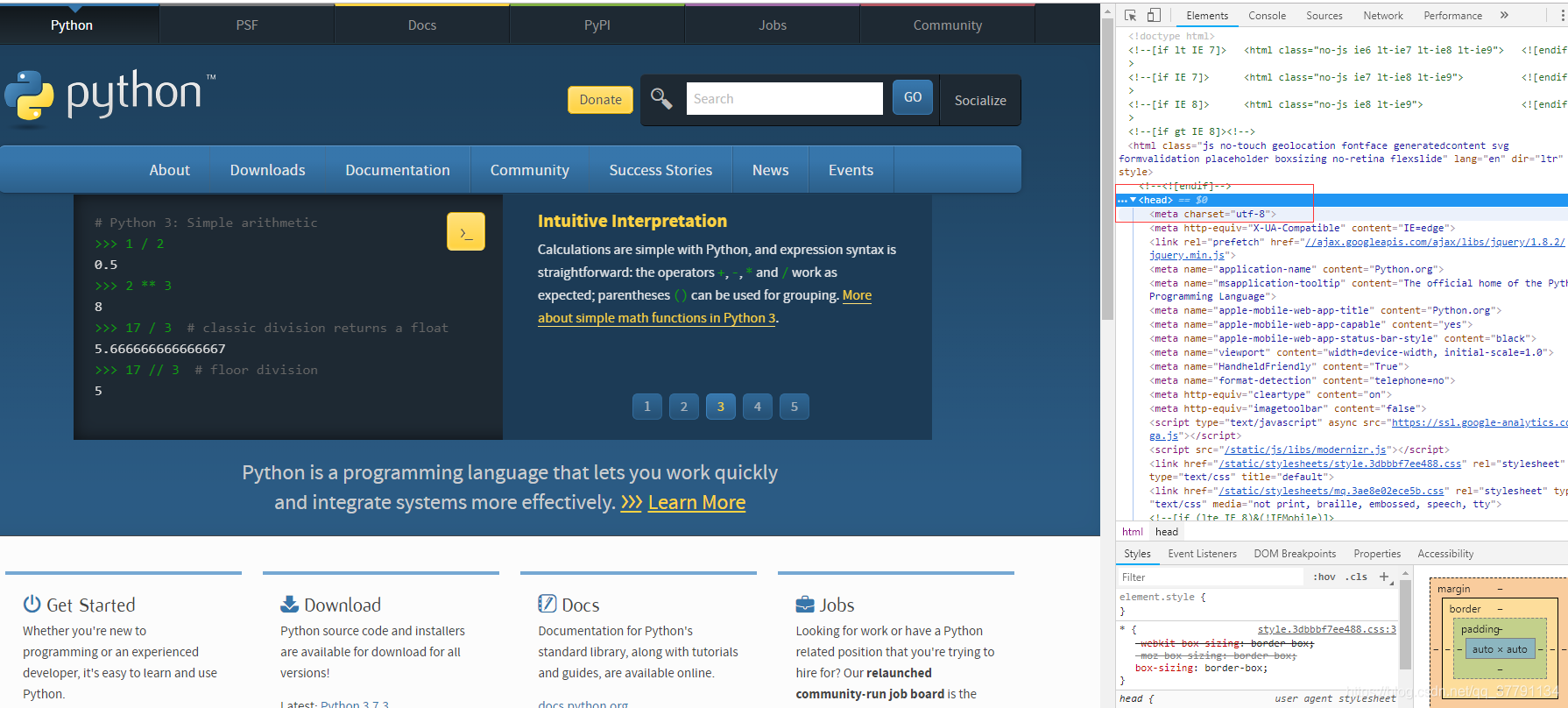Open the PSF top navigation tab

(x=247, y=25)
